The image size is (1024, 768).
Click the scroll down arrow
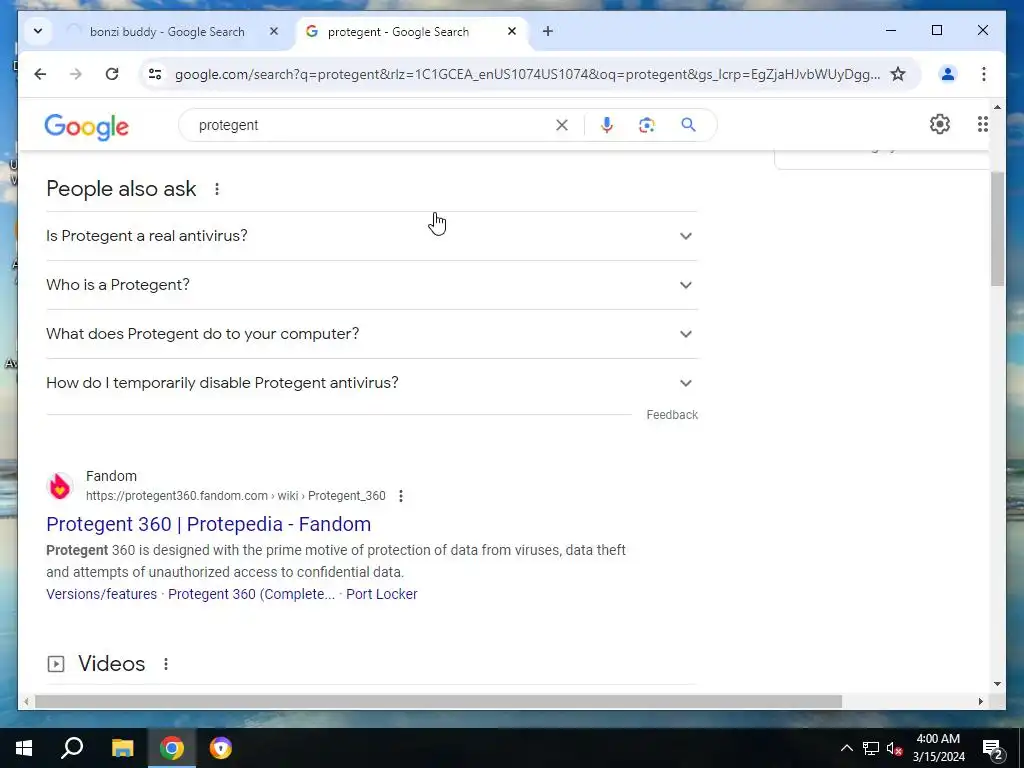997,684
